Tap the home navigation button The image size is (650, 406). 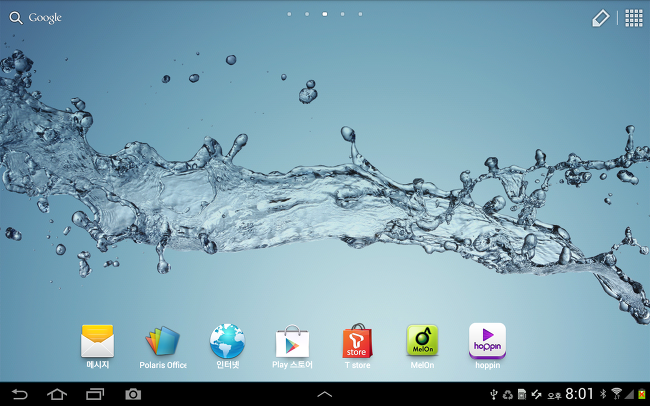coord(57,394)
